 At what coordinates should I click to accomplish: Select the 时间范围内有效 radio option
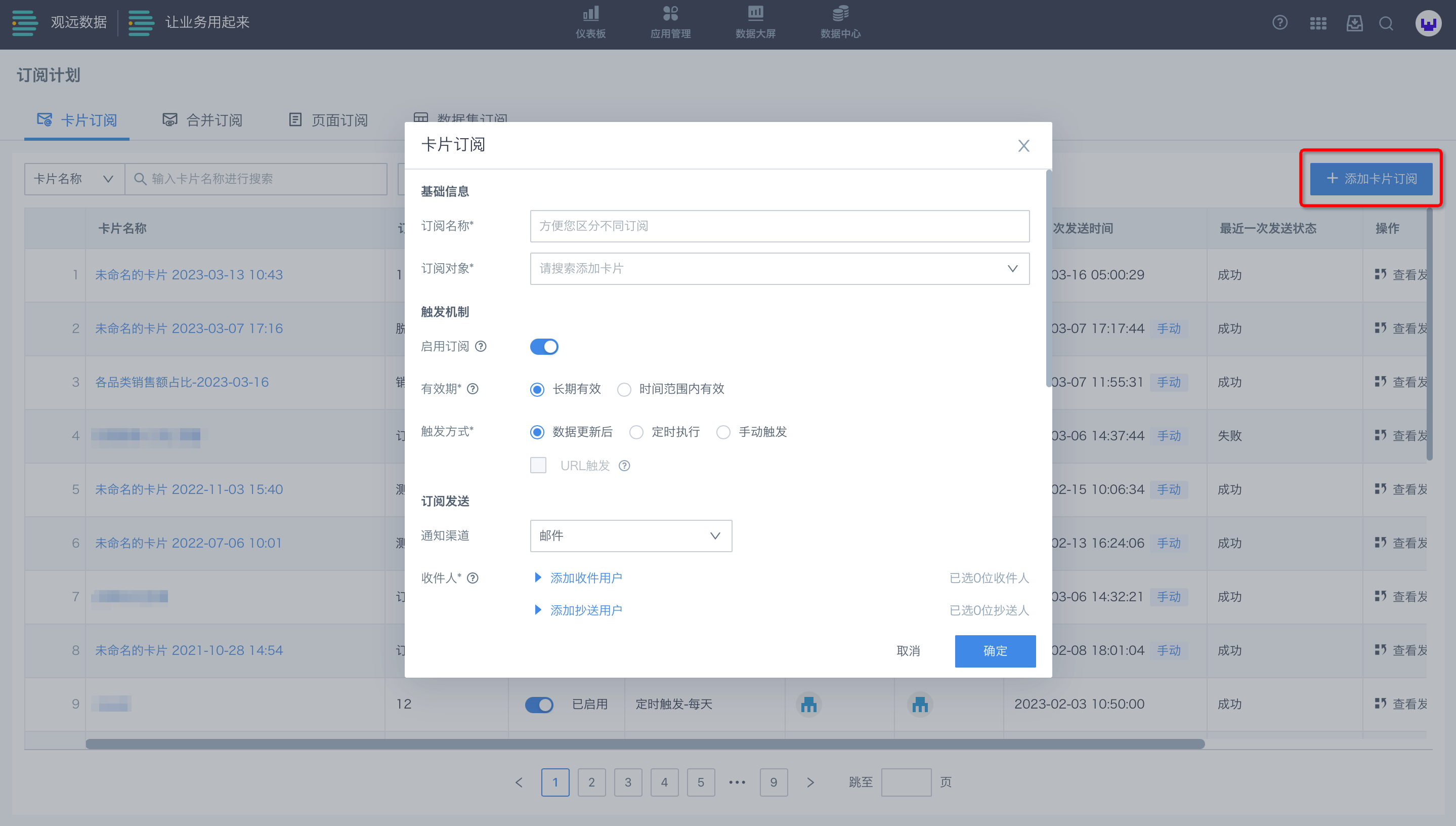pyautogui.click(x=671, y=389)
